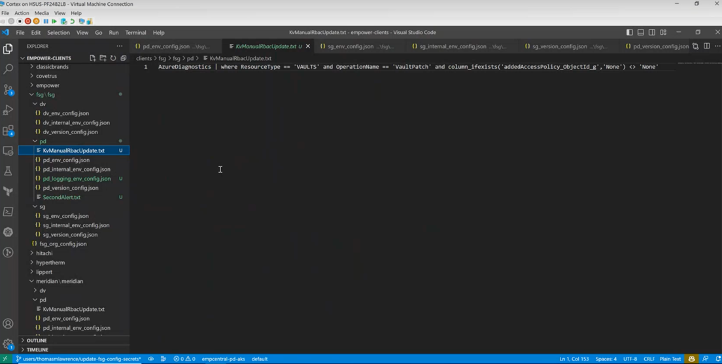The width and height of the screenshot is (722, 364).
Task: Expand the hitachi folder
Action: pos(44,253)
